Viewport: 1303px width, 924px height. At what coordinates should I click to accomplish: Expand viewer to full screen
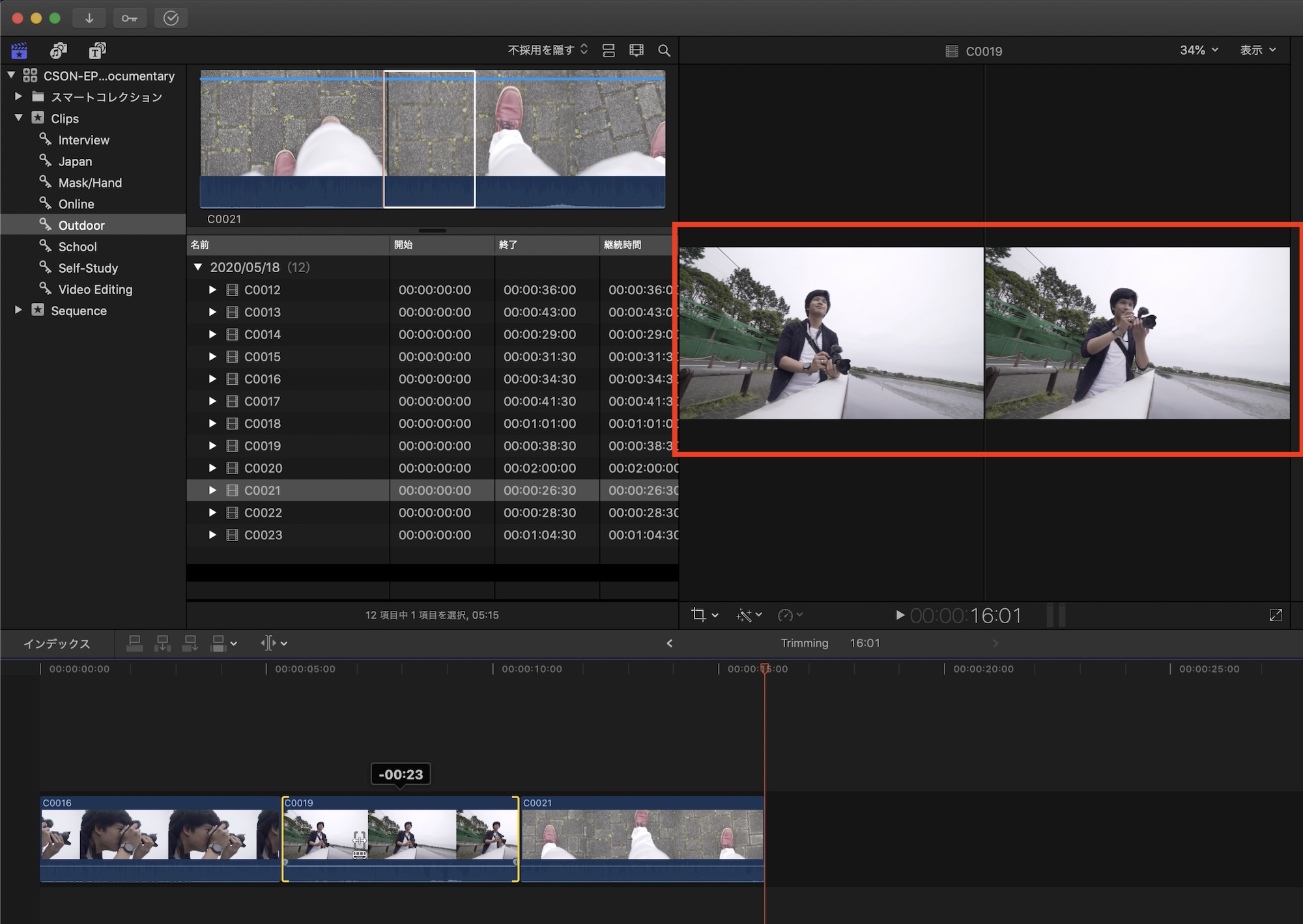pyautogui.click(x=1275, y=615)
